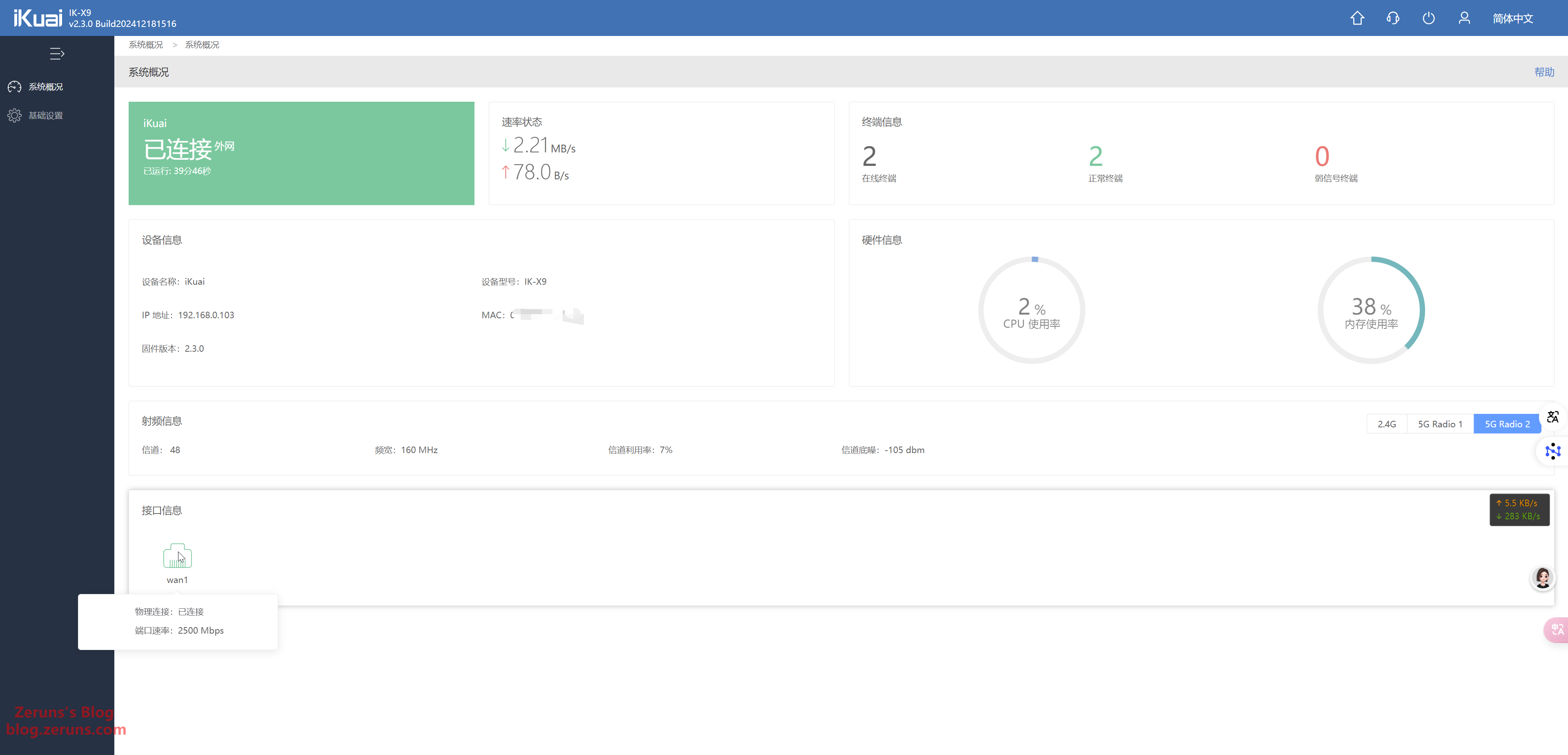Open the avatar assistant icon
Screen dimensions: 1568x755
click(1542, 578)
